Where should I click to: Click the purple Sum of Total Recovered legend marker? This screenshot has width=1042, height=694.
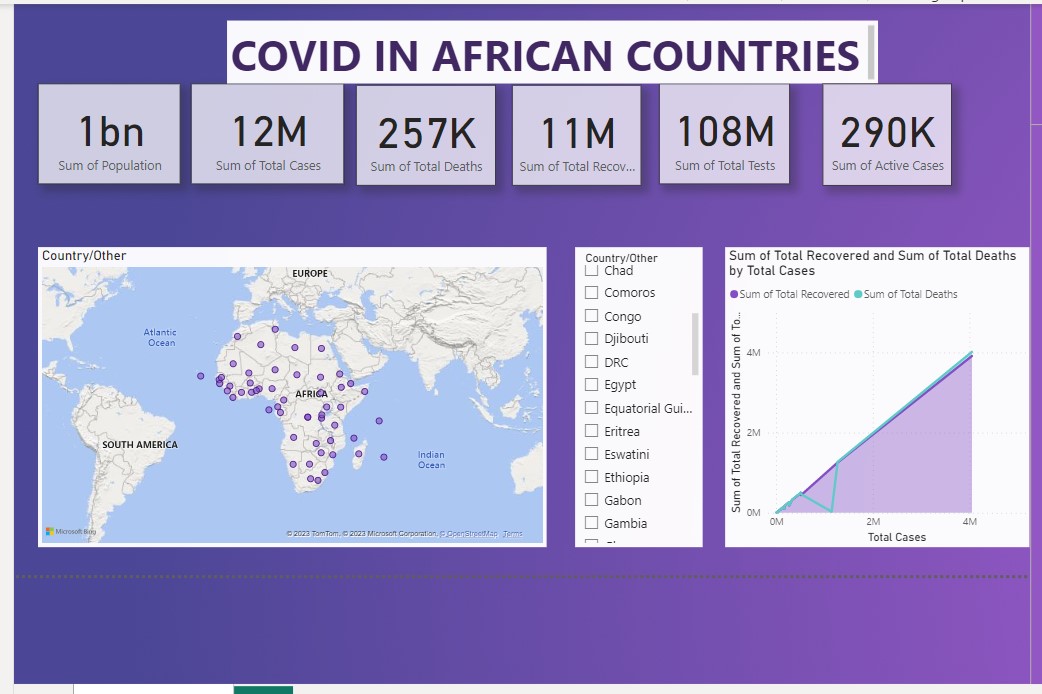click(x=734, y=295)
